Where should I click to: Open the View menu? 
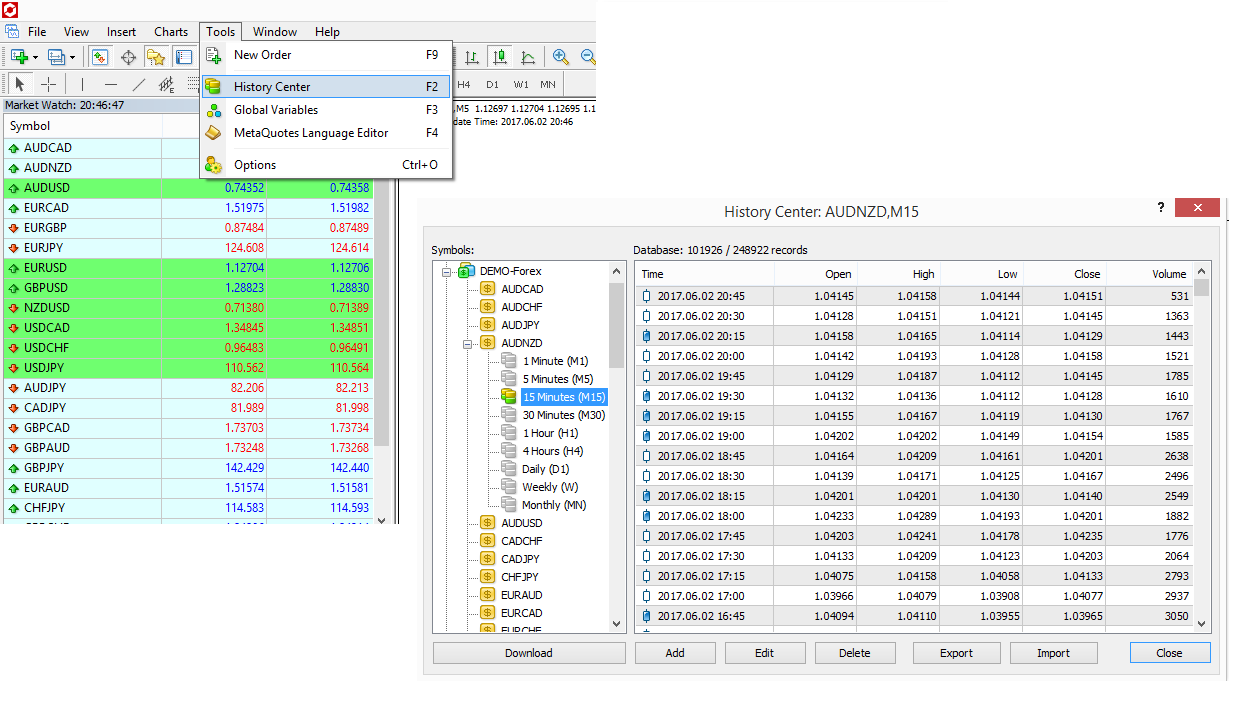(x=76, y=32)
